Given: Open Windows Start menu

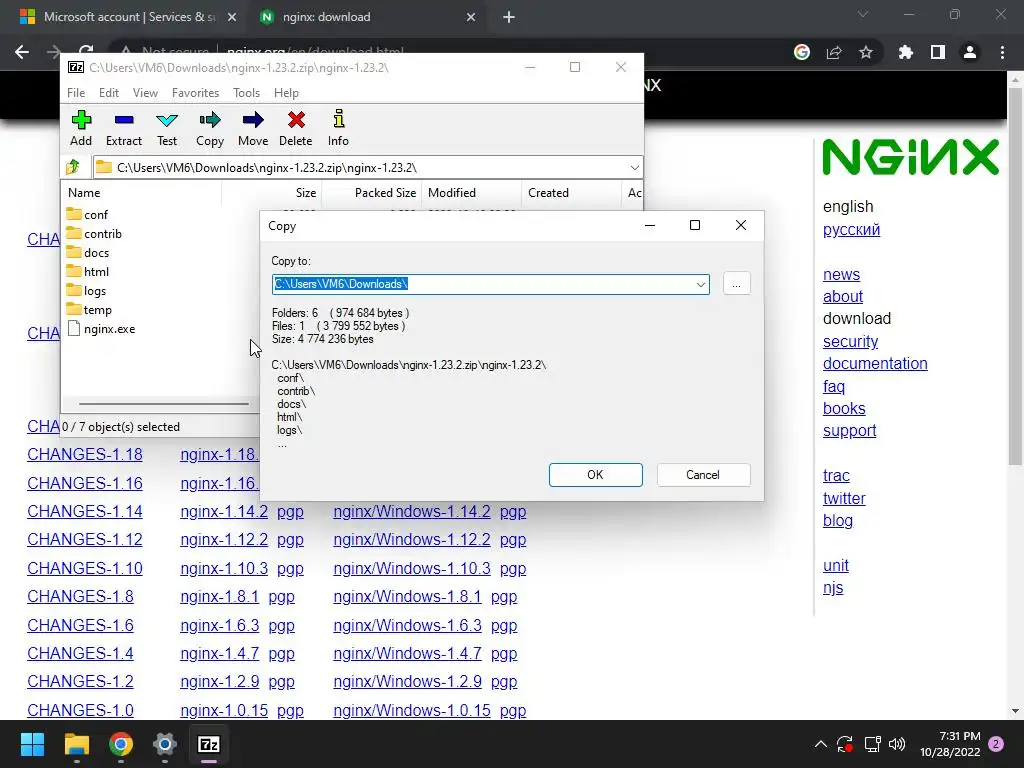Looking at the screenshot, I should (32, 744).
